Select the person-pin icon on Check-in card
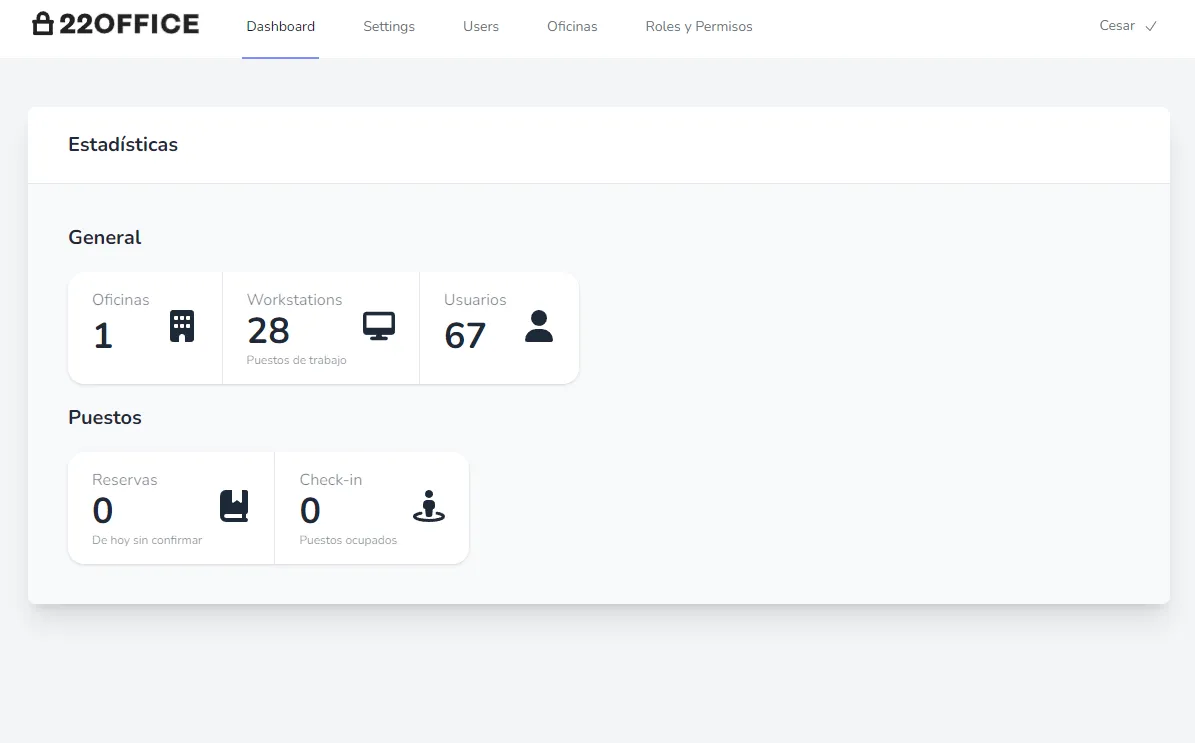This screenshot has width=1195, height=743. 428,506
